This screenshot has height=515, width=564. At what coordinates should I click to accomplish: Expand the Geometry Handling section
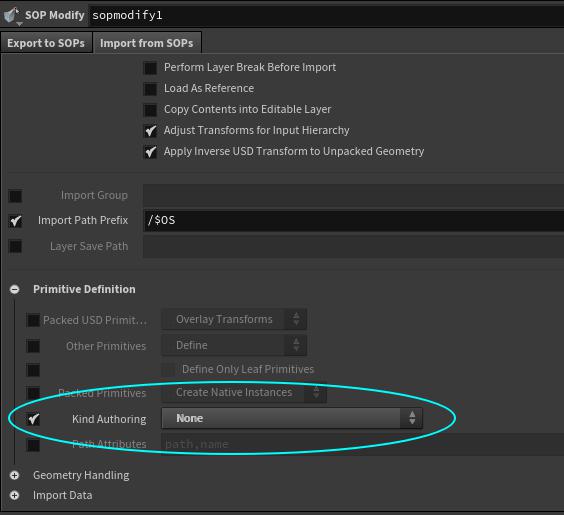14,475
